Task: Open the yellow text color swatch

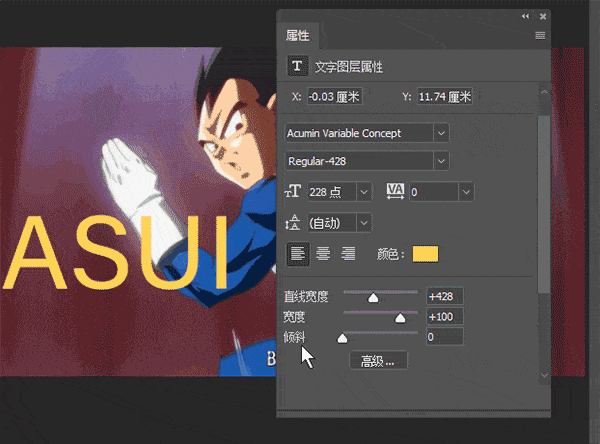Action: point(426,254)
